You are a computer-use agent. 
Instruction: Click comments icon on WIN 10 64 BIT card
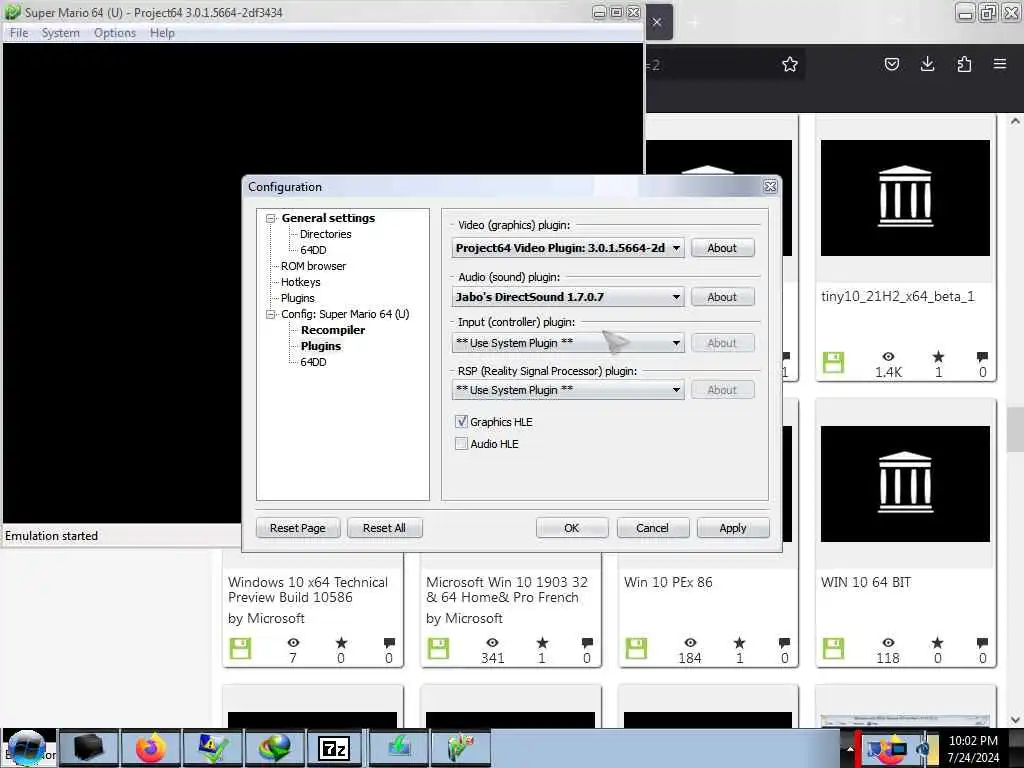pyautogui.click(x=982, y=643)
